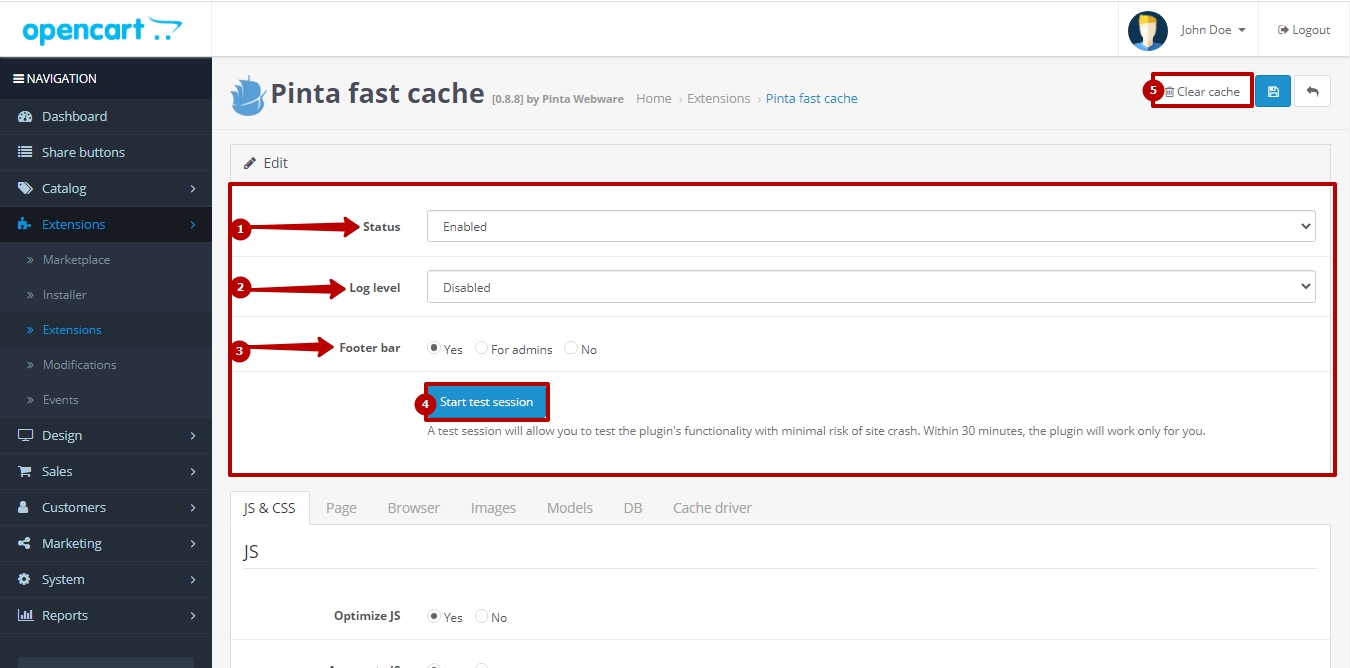The width and height of the screenshot is (1350, 668).
Task: Click the version label by Pinta Webware
Action: [558, 99]
